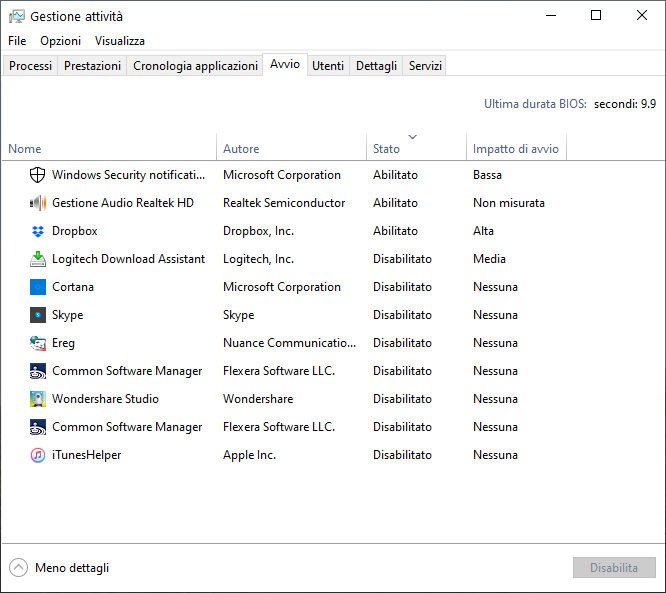This screenshot has height=593, width=666.
Task: Sort by the Nome column header
Action: (x=110, y=149)
